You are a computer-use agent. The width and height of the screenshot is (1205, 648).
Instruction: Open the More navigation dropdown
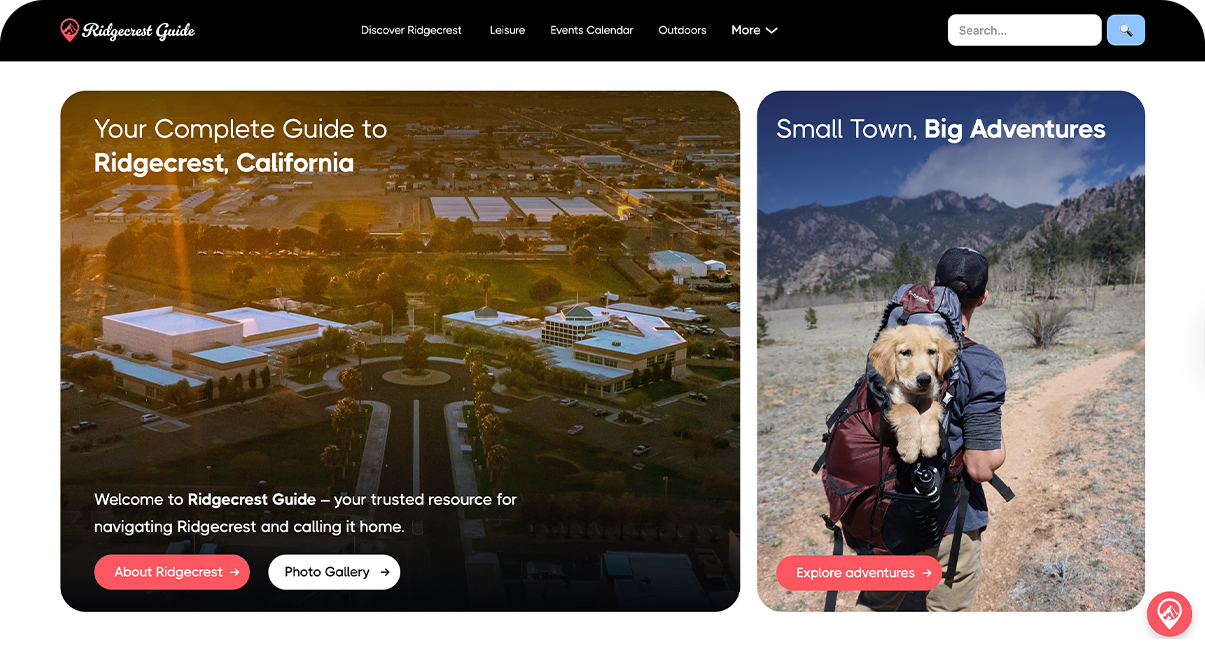coord(754,30)
